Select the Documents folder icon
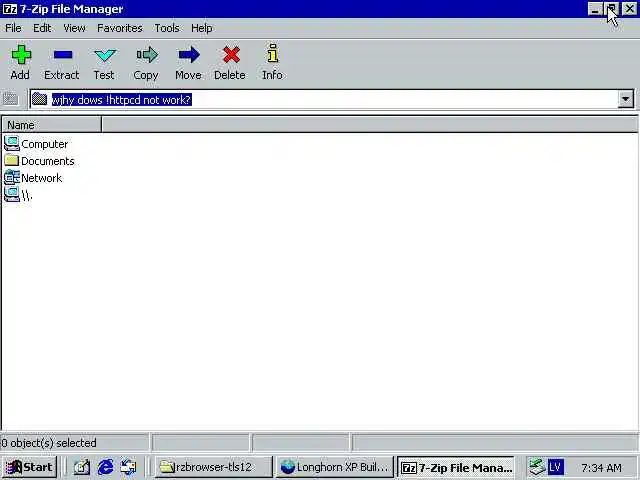 [x=11, y=160]
